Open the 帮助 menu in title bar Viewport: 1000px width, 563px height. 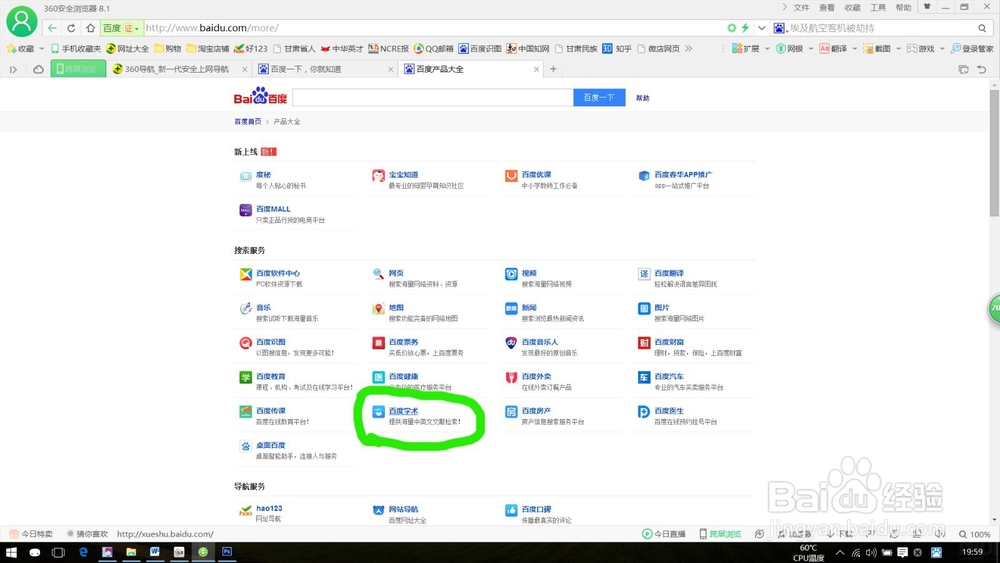pyautogui.click(x=903, y=8)
